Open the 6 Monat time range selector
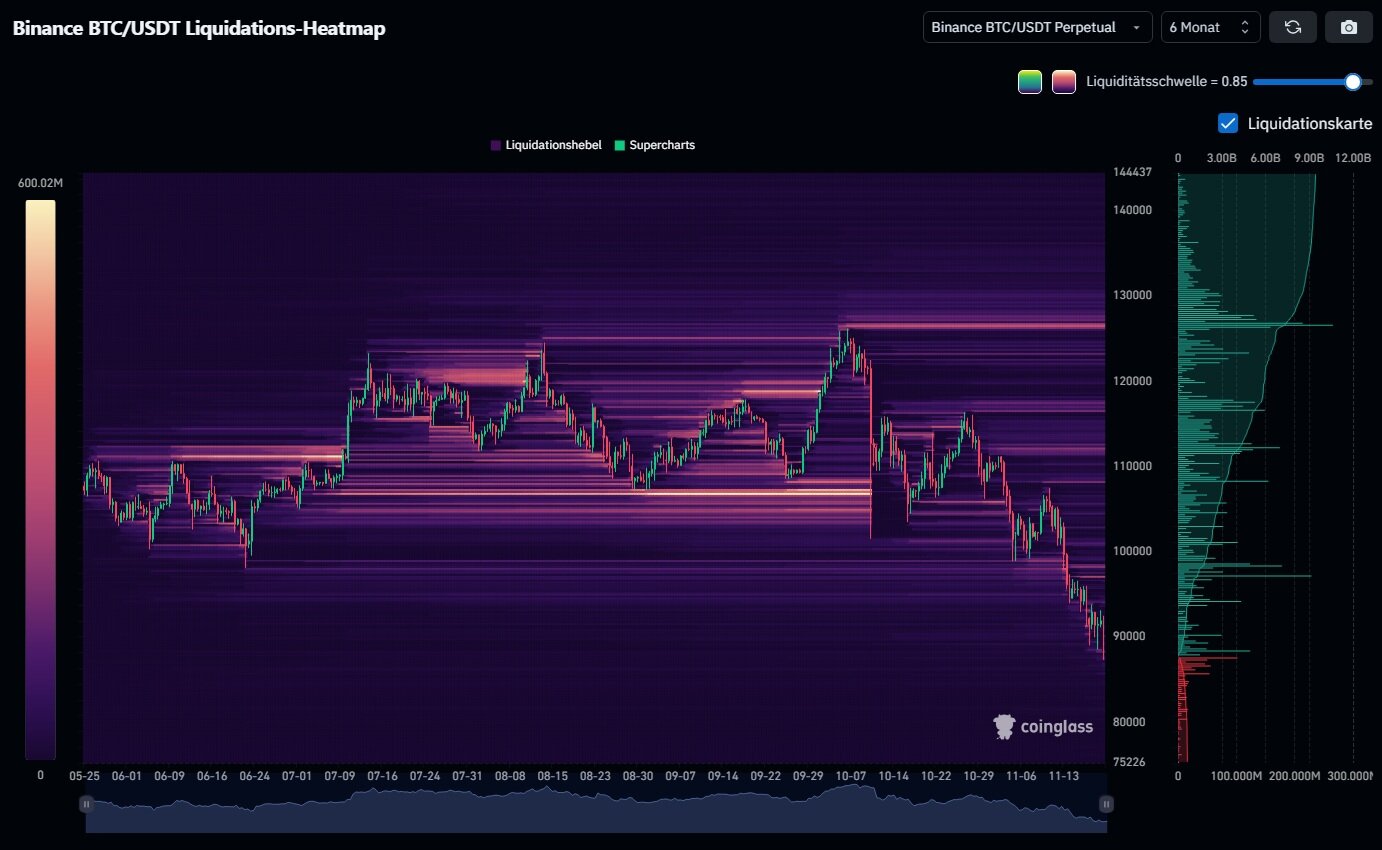 pos(1210,27)
